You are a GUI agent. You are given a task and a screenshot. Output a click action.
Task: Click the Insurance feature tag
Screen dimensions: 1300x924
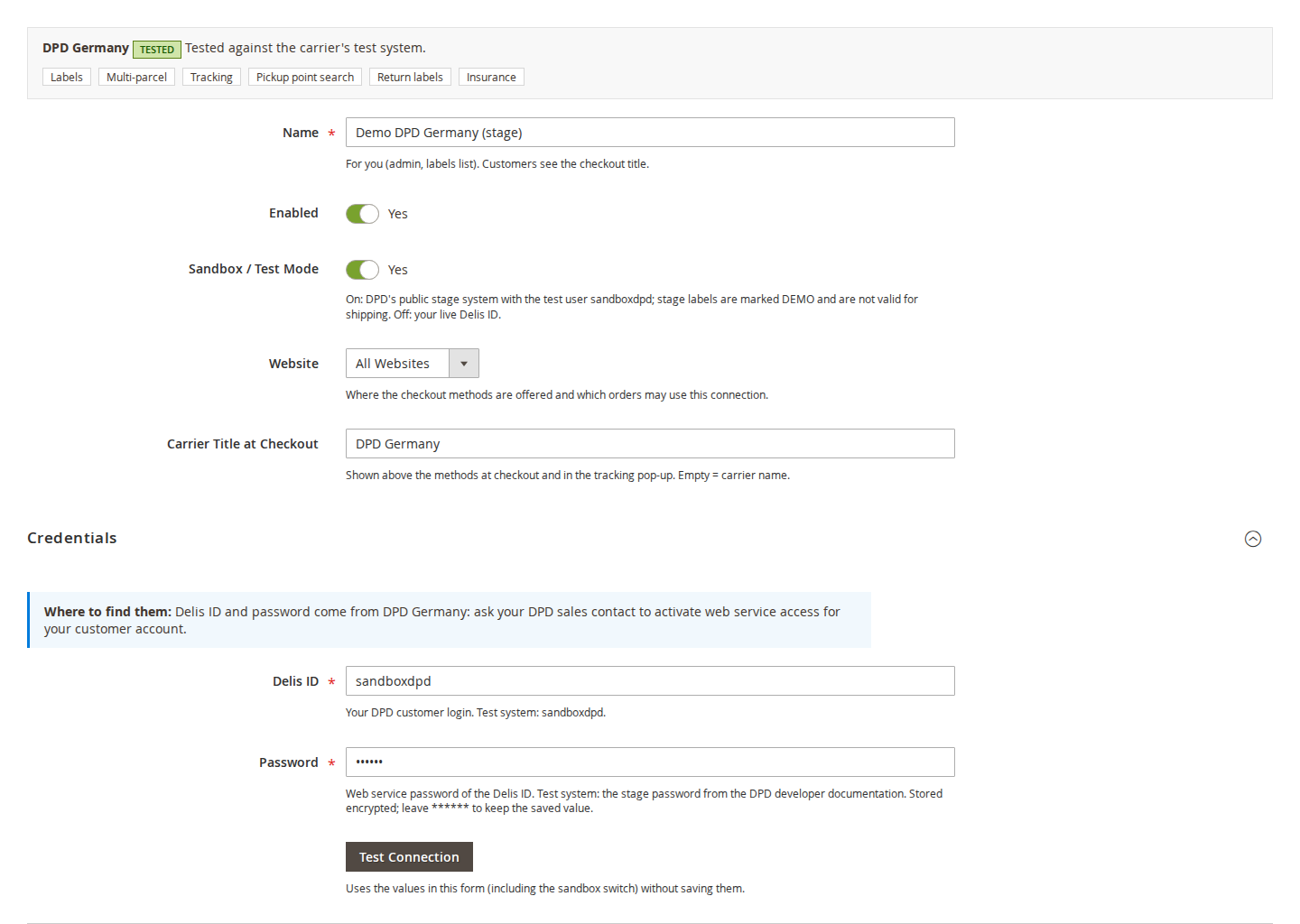[491, 78]
